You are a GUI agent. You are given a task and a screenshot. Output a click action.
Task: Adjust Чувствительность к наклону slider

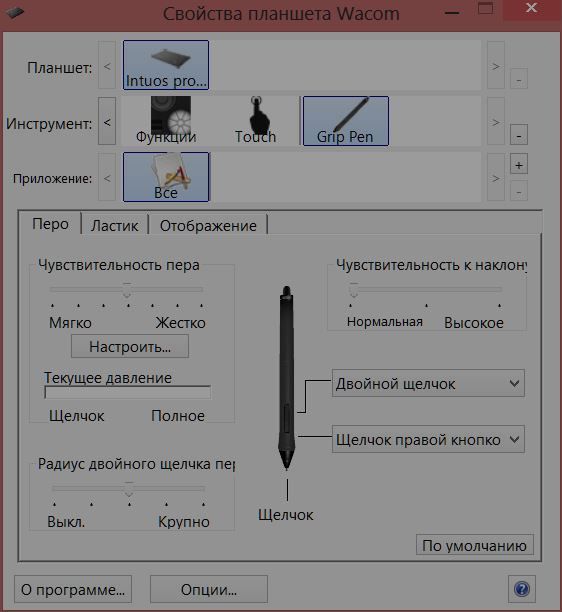click(x=354, y=290)
